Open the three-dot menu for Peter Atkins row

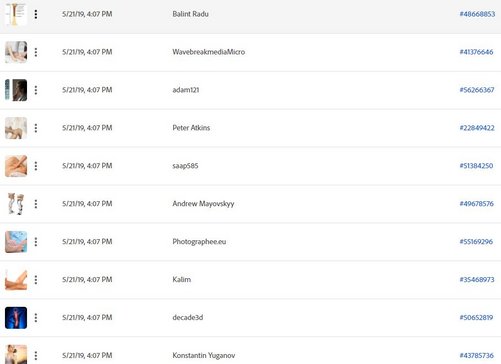click(x=36, y=128)
